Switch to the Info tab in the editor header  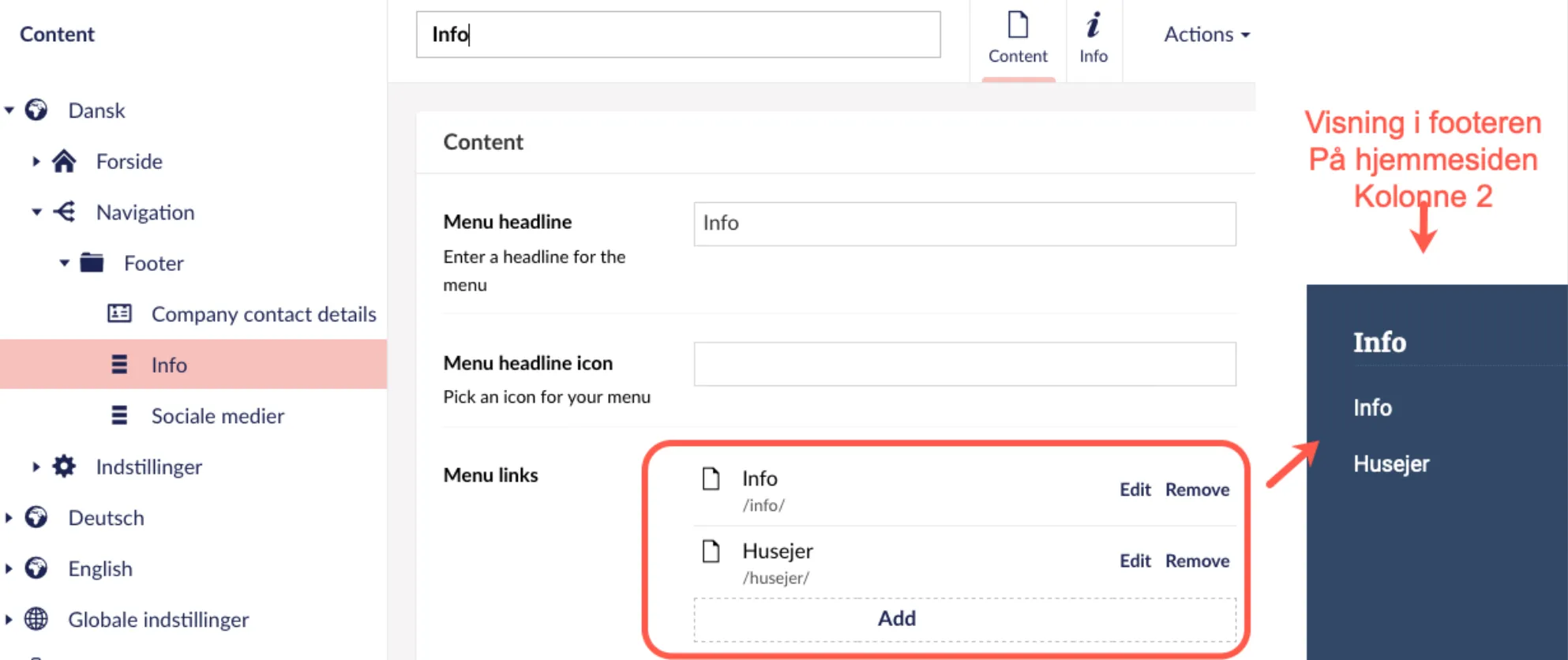(x=1093, y=39)
